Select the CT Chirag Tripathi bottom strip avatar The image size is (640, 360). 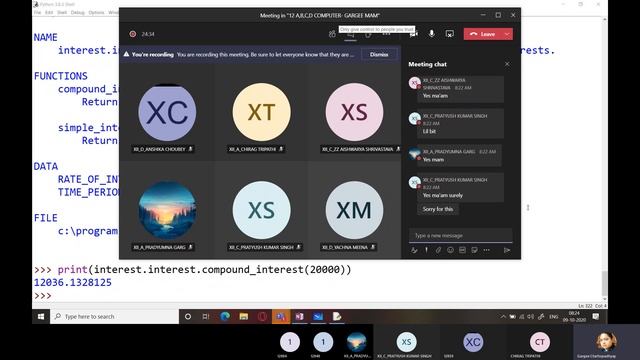540,342
